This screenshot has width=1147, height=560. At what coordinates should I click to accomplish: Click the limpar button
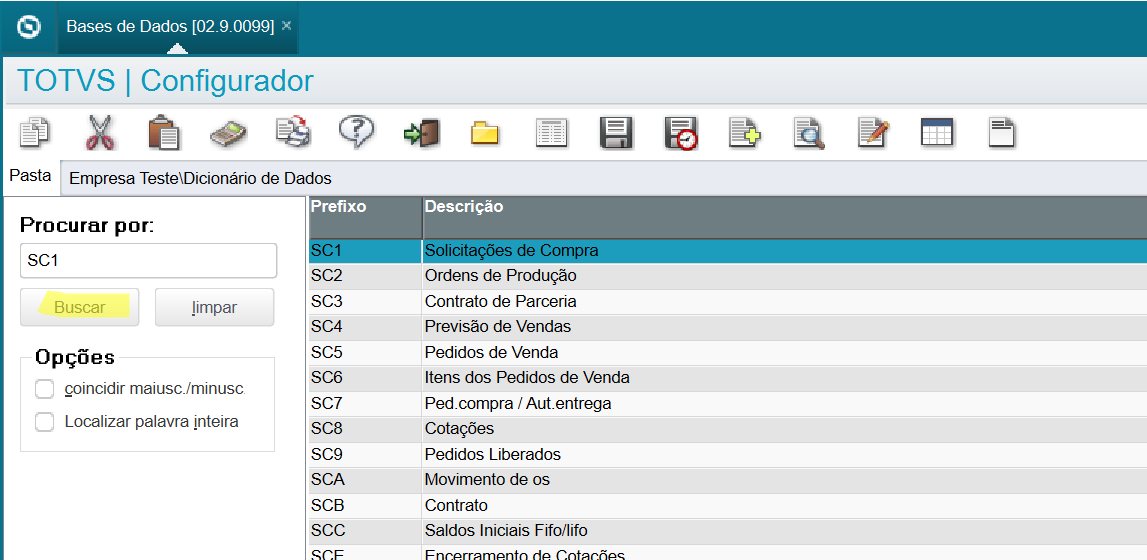[214, 307]
